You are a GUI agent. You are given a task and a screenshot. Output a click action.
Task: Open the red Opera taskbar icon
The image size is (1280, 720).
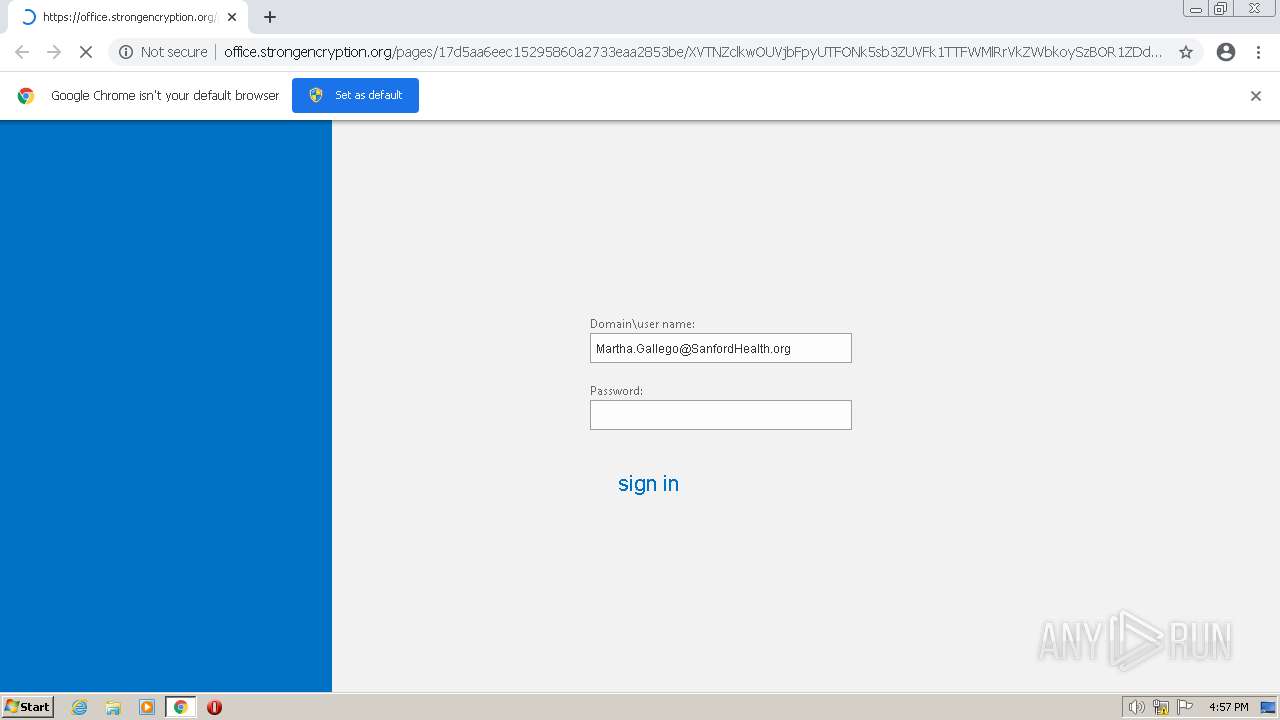[x=214, y=707]
